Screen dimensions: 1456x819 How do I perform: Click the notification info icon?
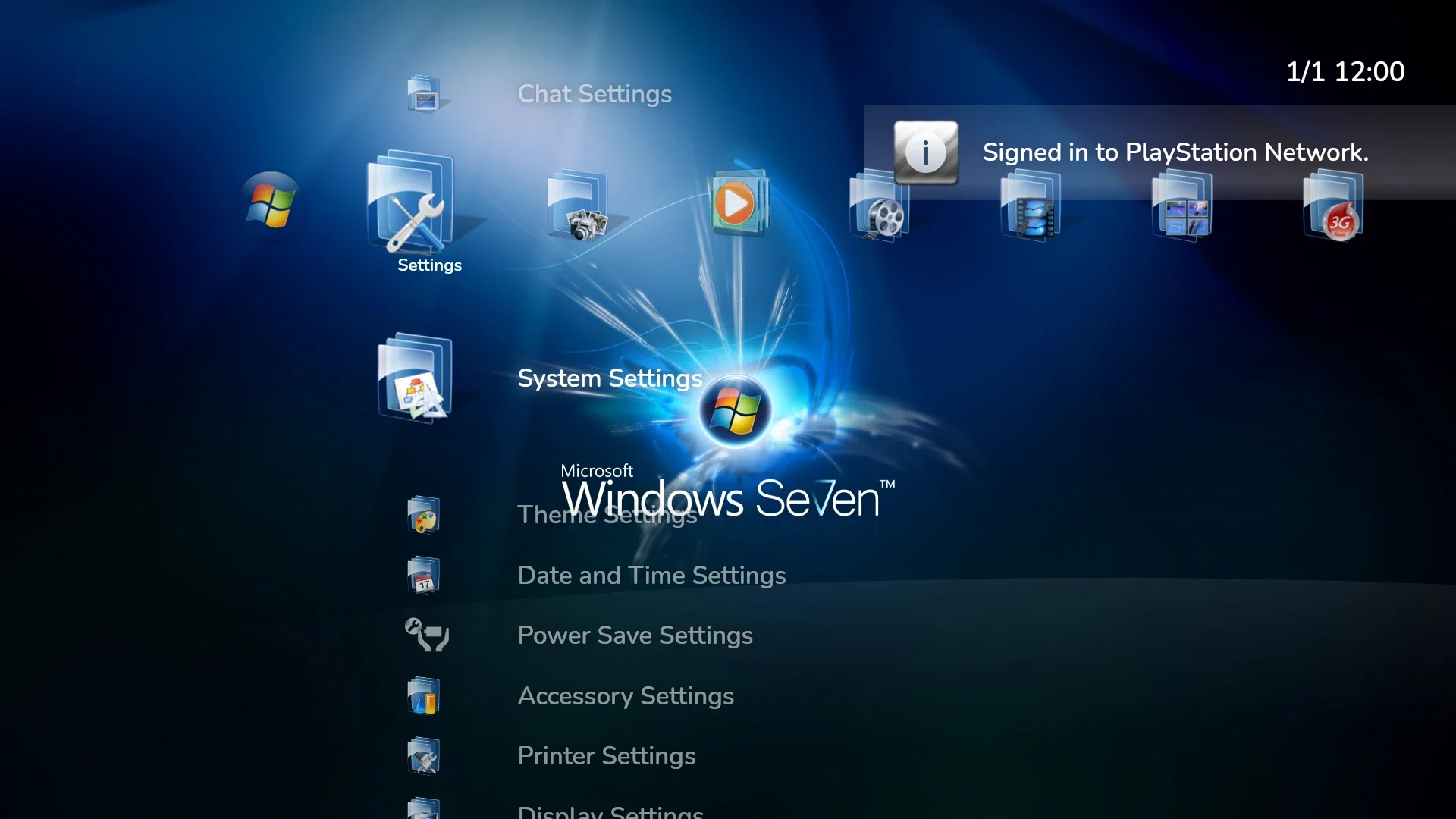(x=926, y=152)
